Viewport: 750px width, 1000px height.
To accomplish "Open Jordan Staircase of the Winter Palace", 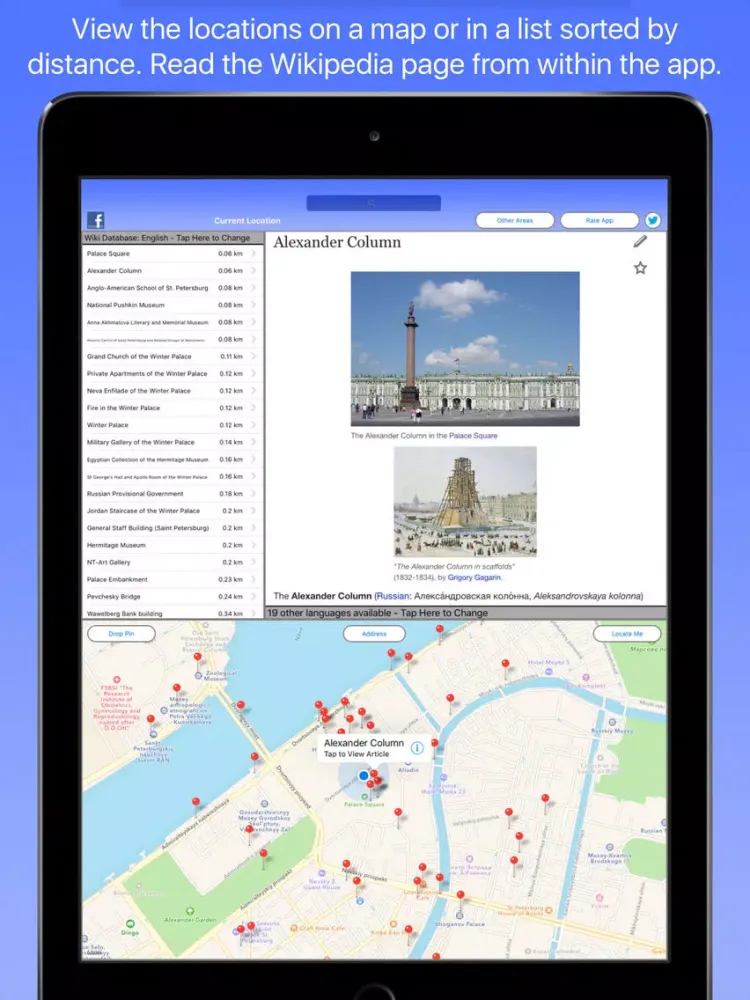I will coord(173,511).
